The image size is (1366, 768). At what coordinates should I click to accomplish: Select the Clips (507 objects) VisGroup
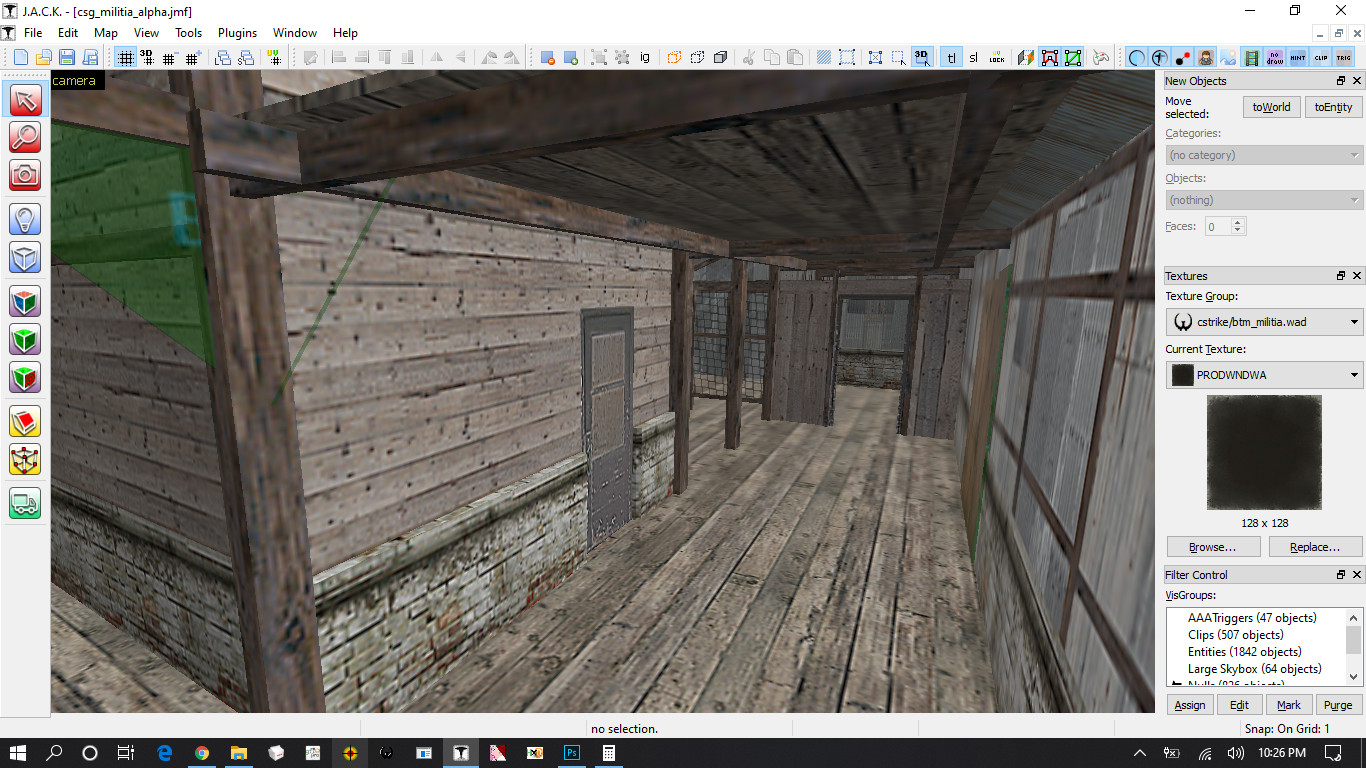tap(1235, 635)
